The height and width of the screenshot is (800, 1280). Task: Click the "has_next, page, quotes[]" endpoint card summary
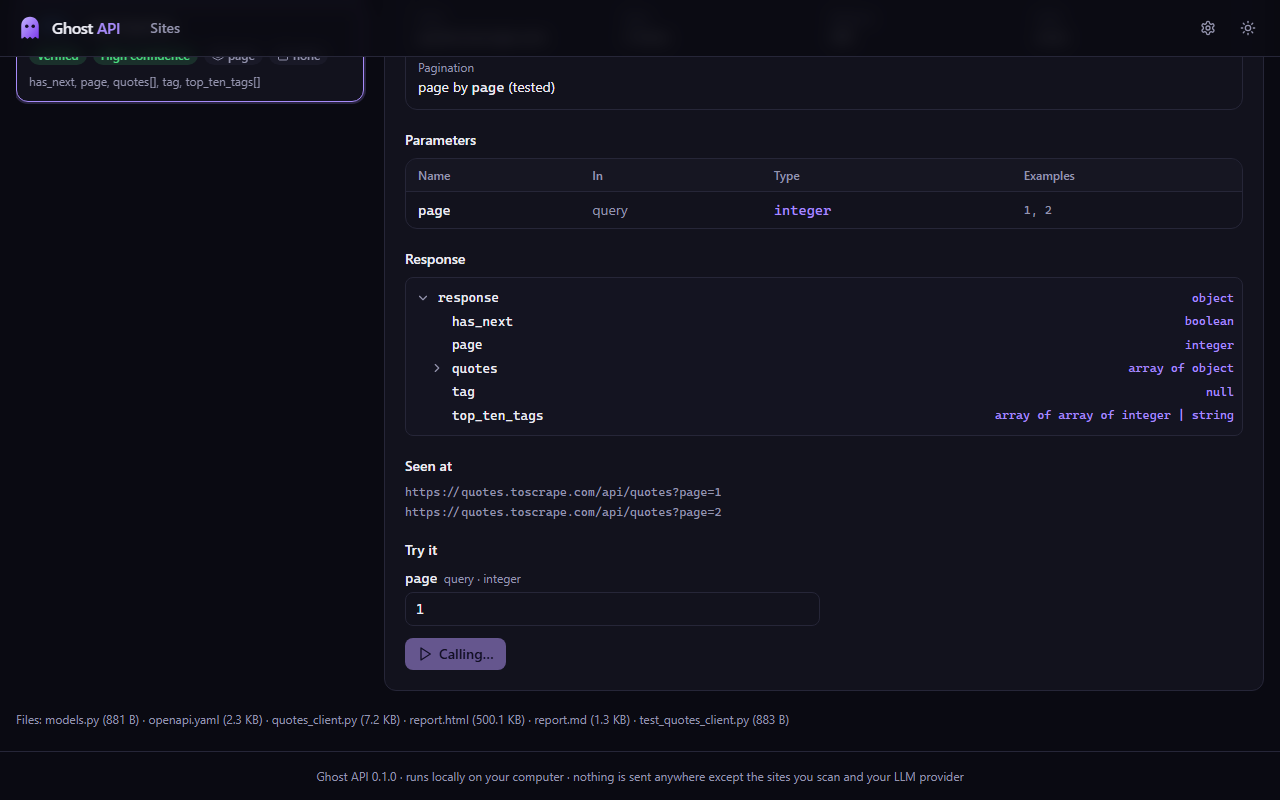click(x=145, y=82)
